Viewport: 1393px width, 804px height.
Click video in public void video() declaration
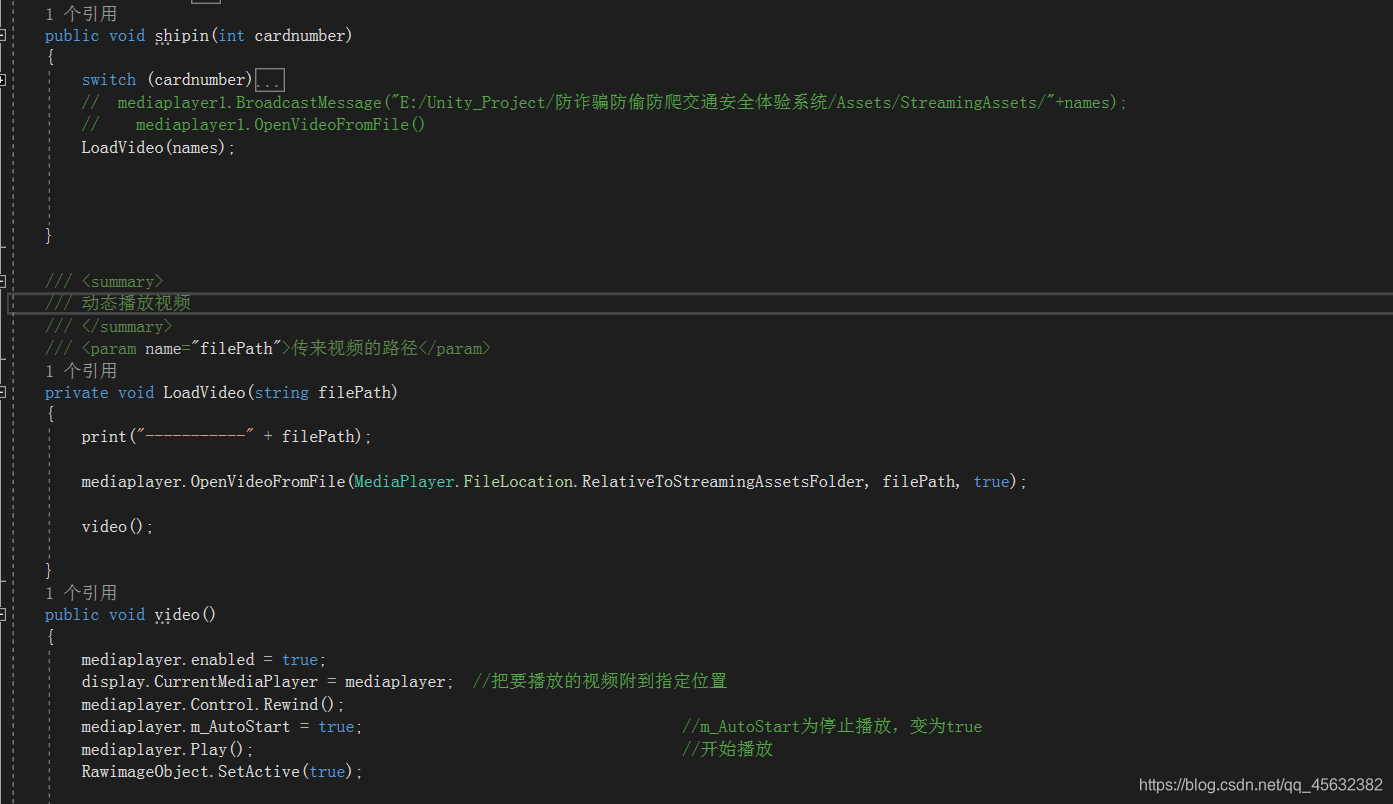click(x=177, y=614)
